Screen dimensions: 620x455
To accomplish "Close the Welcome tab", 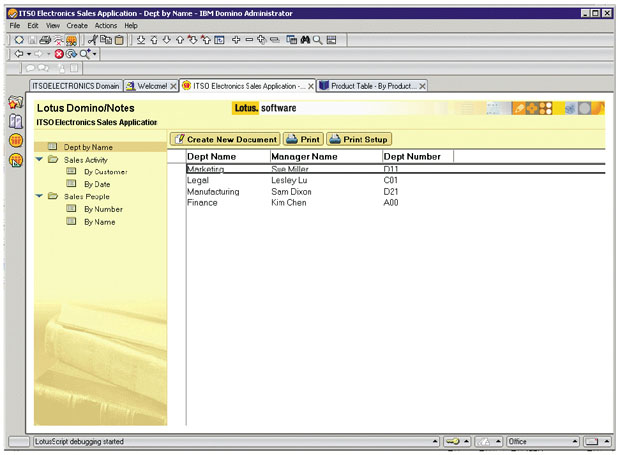I will pos(173,86).
